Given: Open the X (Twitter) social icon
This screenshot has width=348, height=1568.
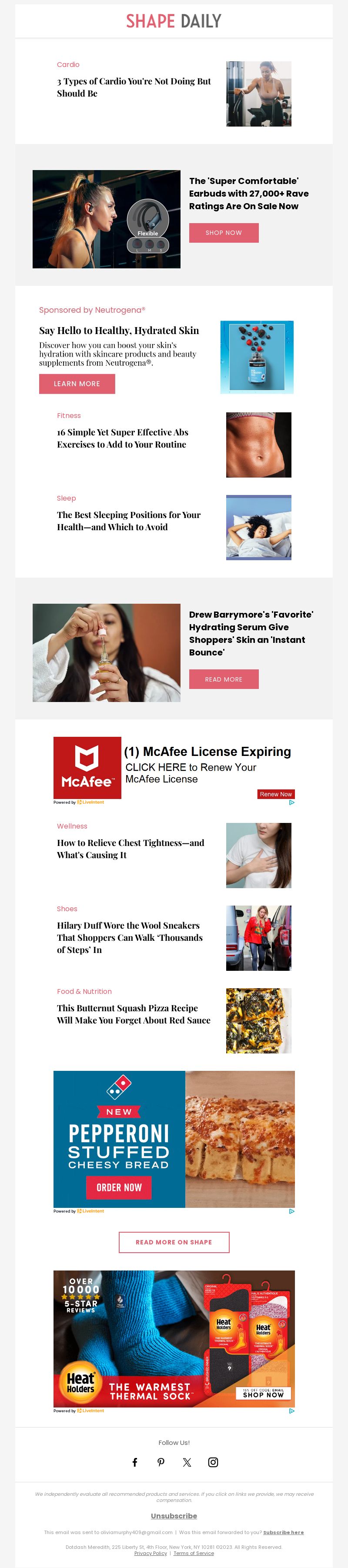Looking at the screenshot, I should [x=187, y=1462].
